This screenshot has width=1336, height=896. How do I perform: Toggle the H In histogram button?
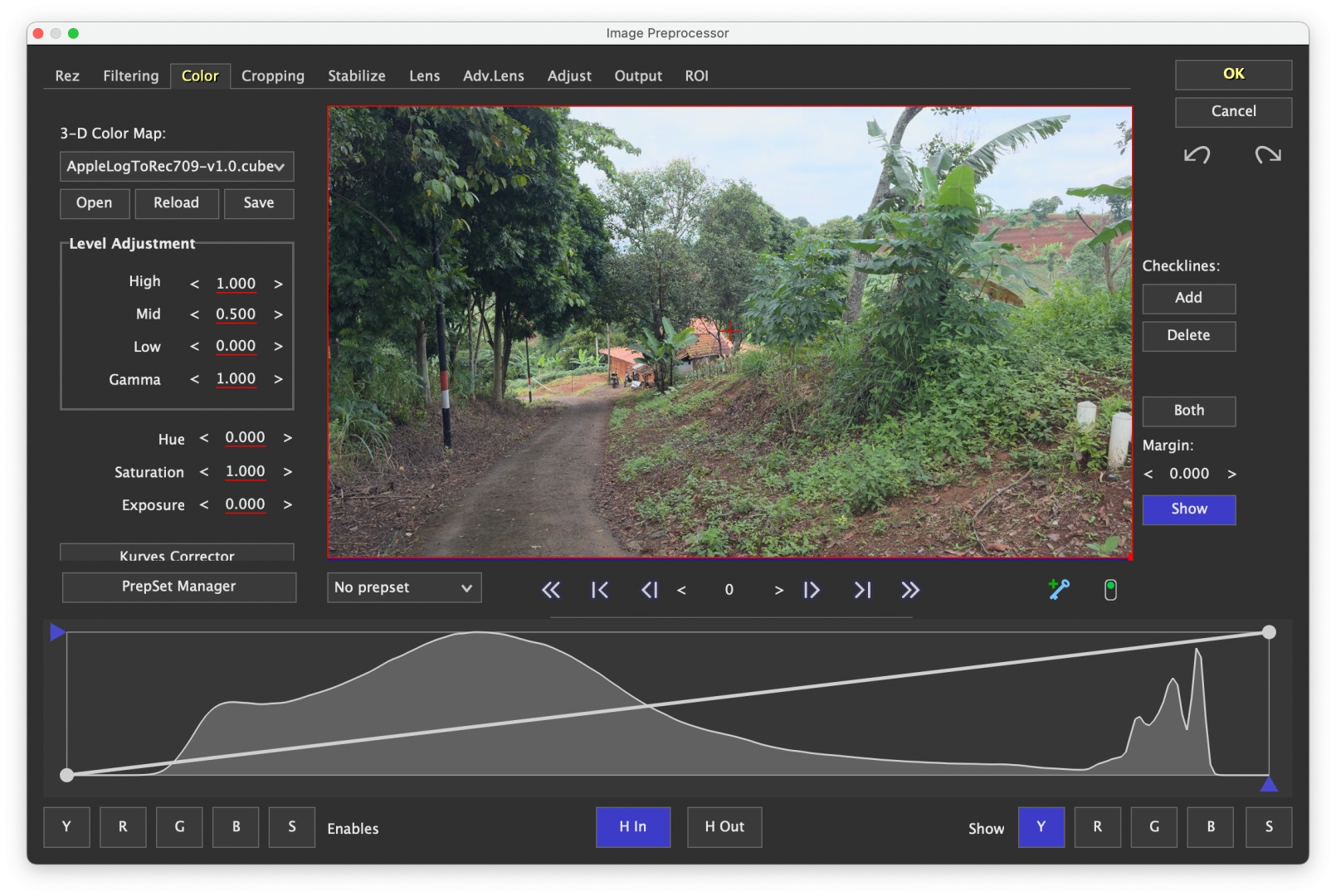tap(632, 827)
